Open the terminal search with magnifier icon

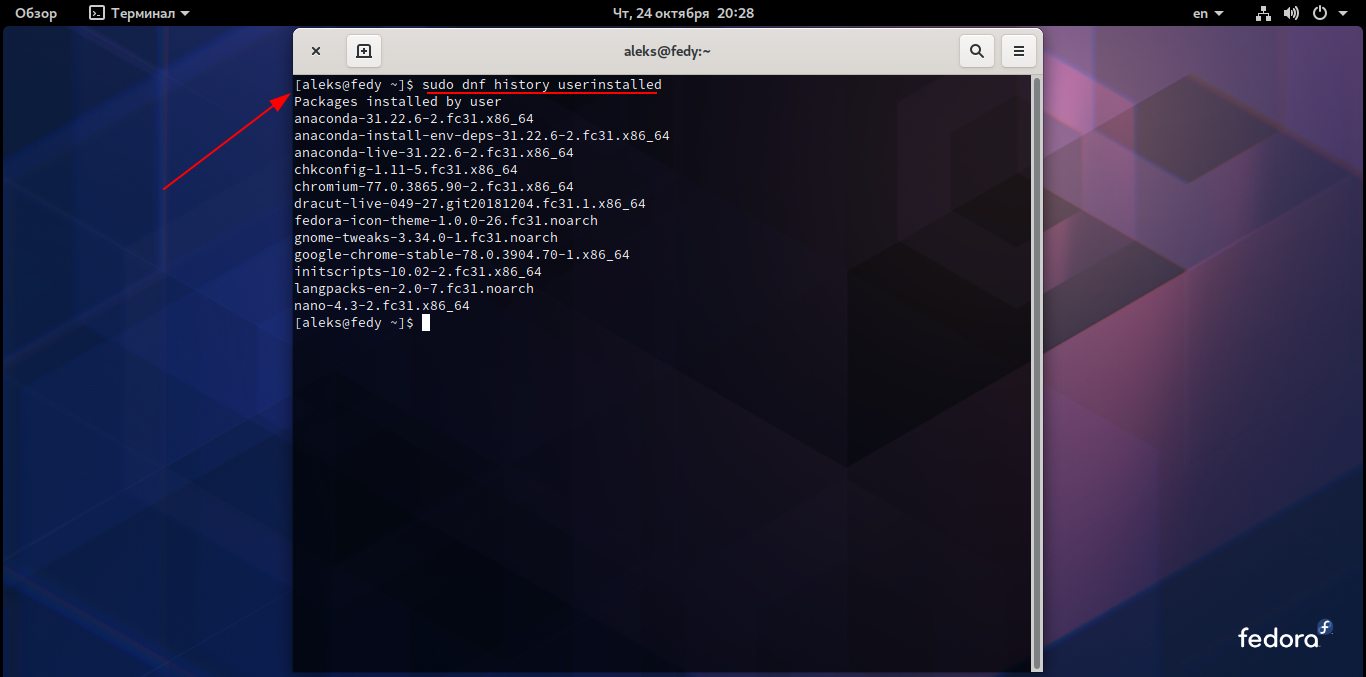[x=977, y=50]
